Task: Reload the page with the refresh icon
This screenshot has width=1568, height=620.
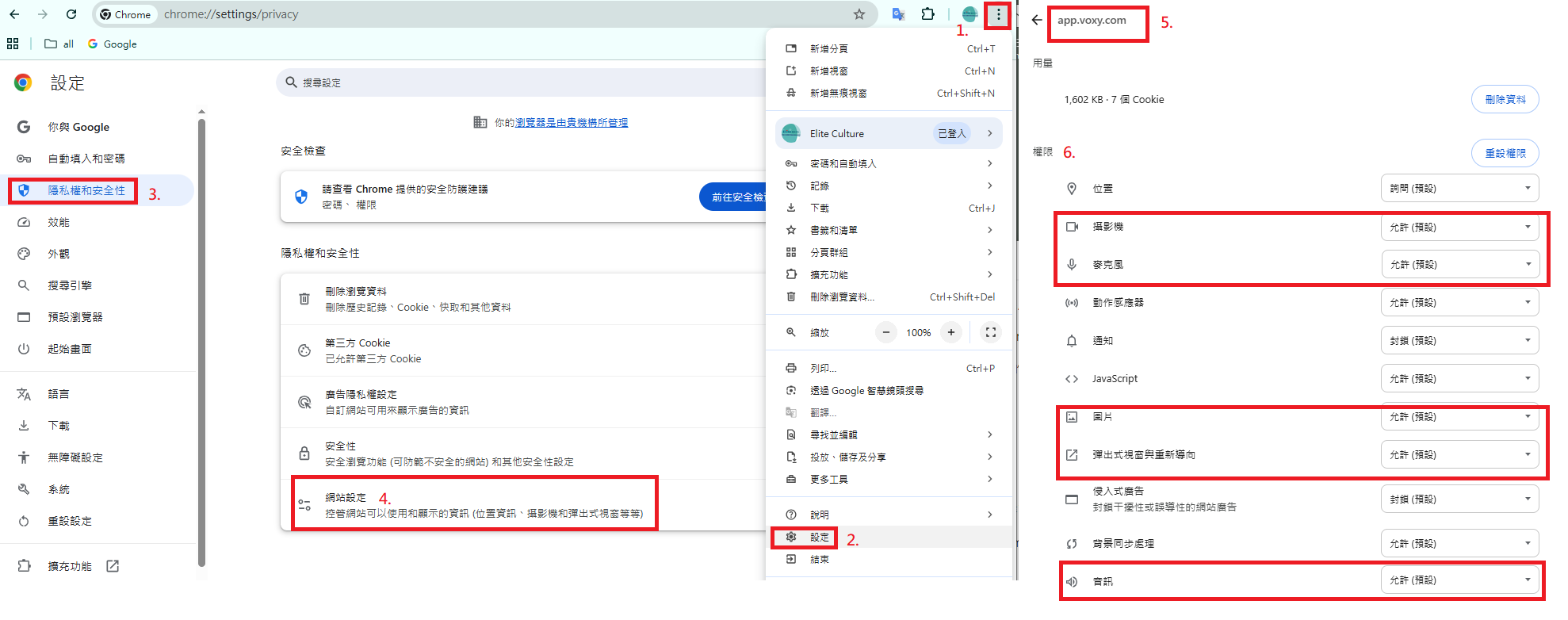Action: 71,14
